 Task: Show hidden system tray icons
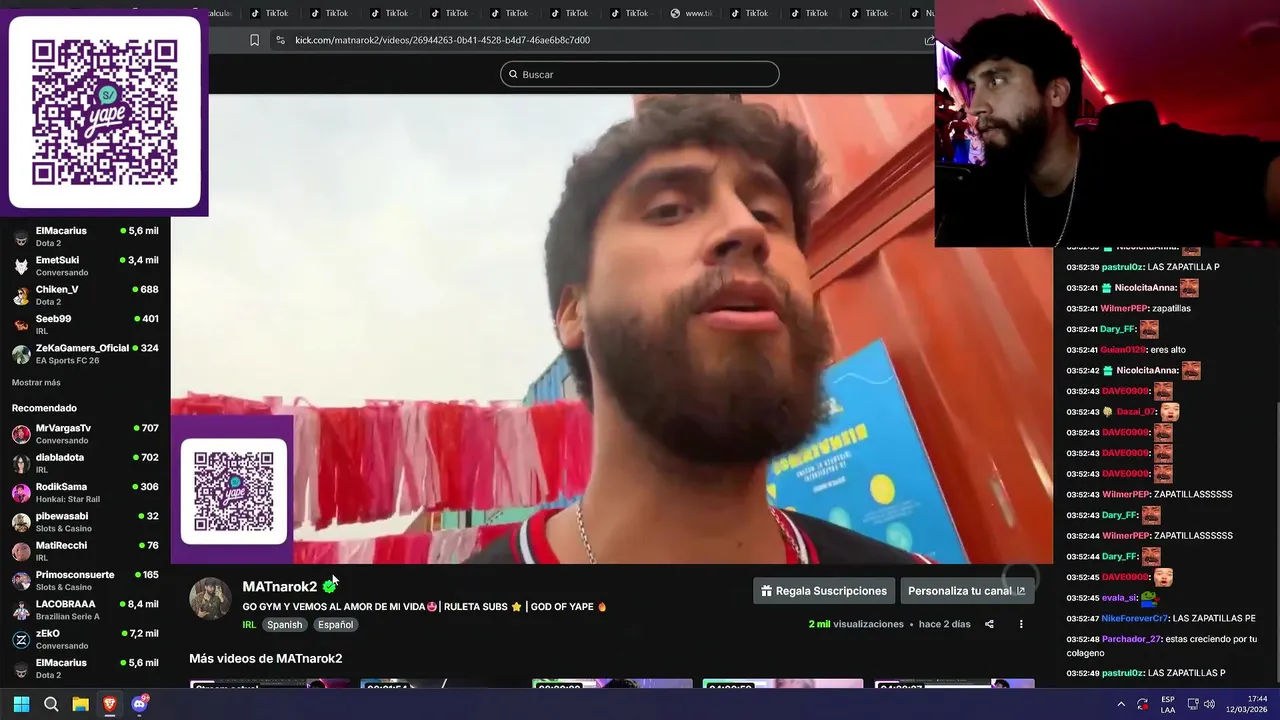tap(1120, 704)
